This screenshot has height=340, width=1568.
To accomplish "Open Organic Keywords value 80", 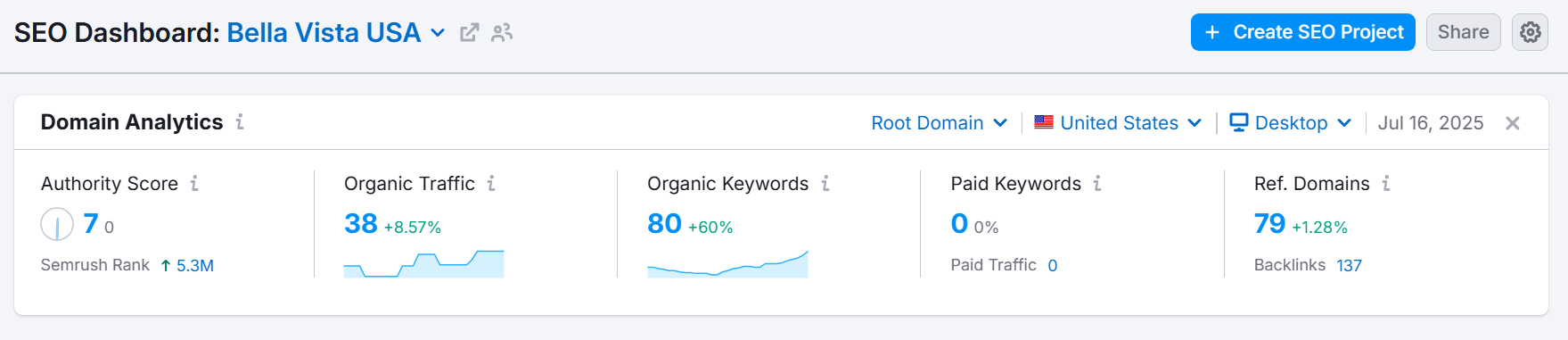I will [x=664, y=224].
